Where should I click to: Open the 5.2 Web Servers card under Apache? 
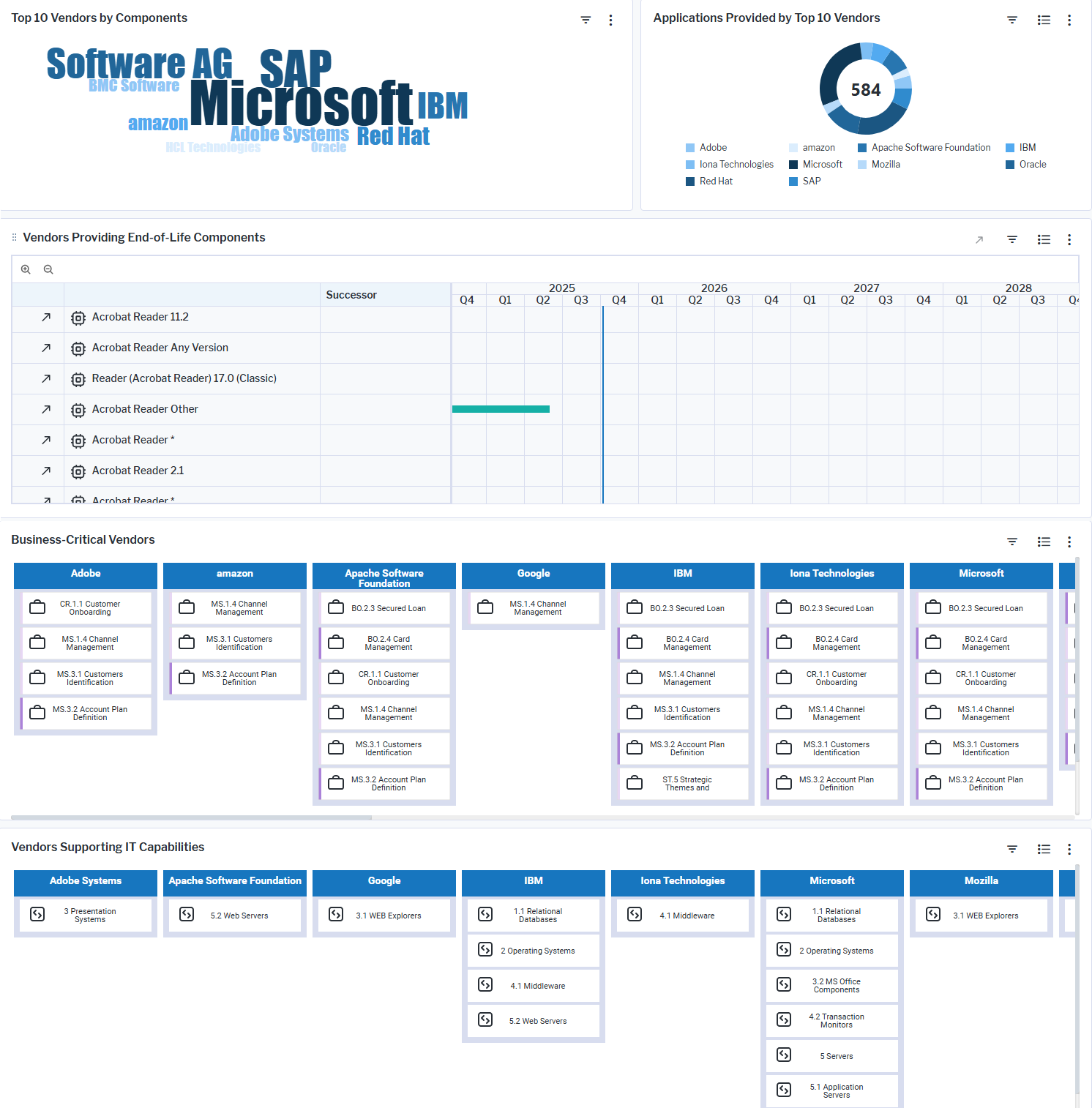(x=235, y=916)
